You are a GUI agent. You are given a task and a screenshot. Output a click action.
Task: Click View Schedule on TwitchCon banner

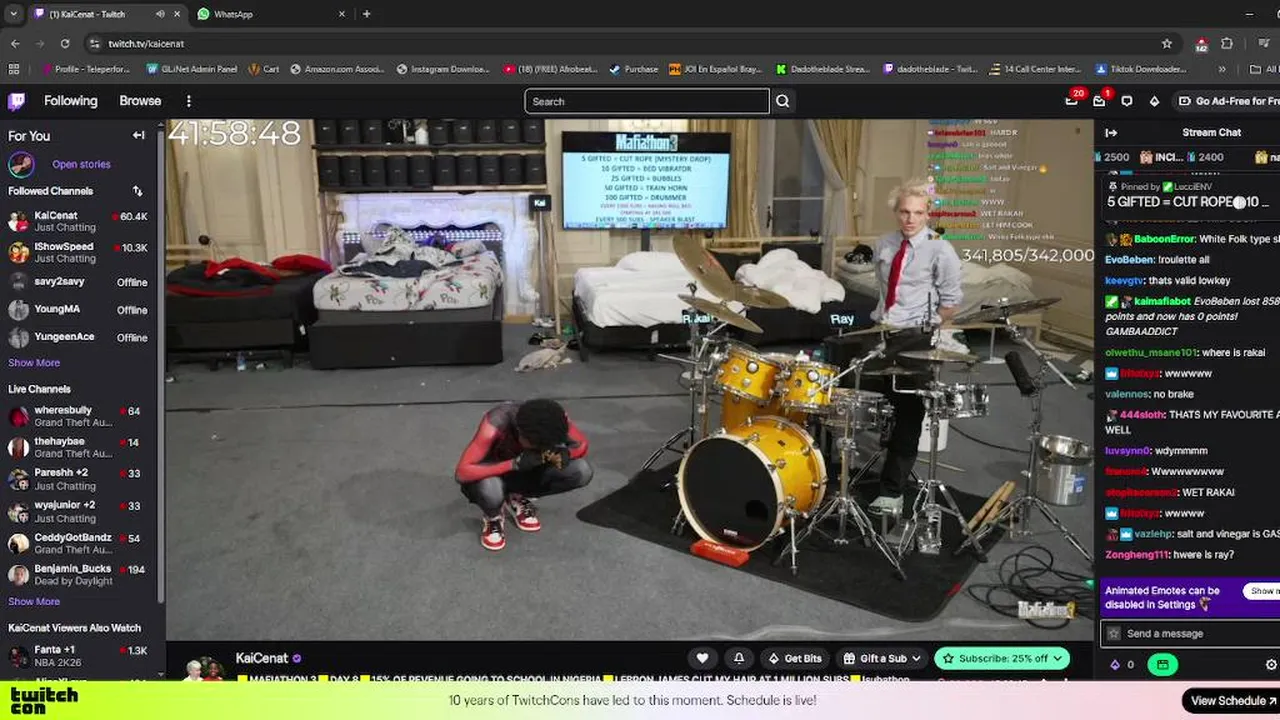1233,700
